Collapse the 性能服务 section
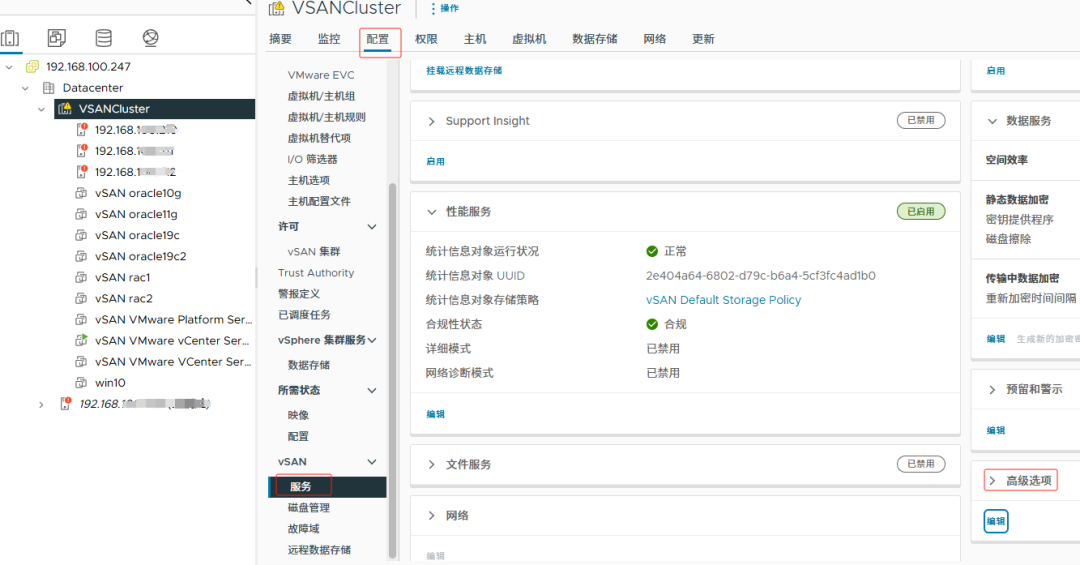 coord(432,212)
